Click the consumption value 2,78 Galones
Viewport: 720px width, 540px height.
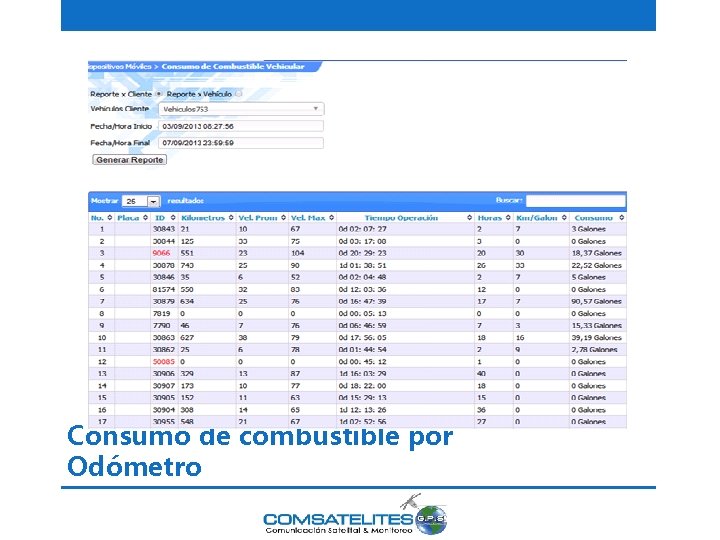coord(594,350)
